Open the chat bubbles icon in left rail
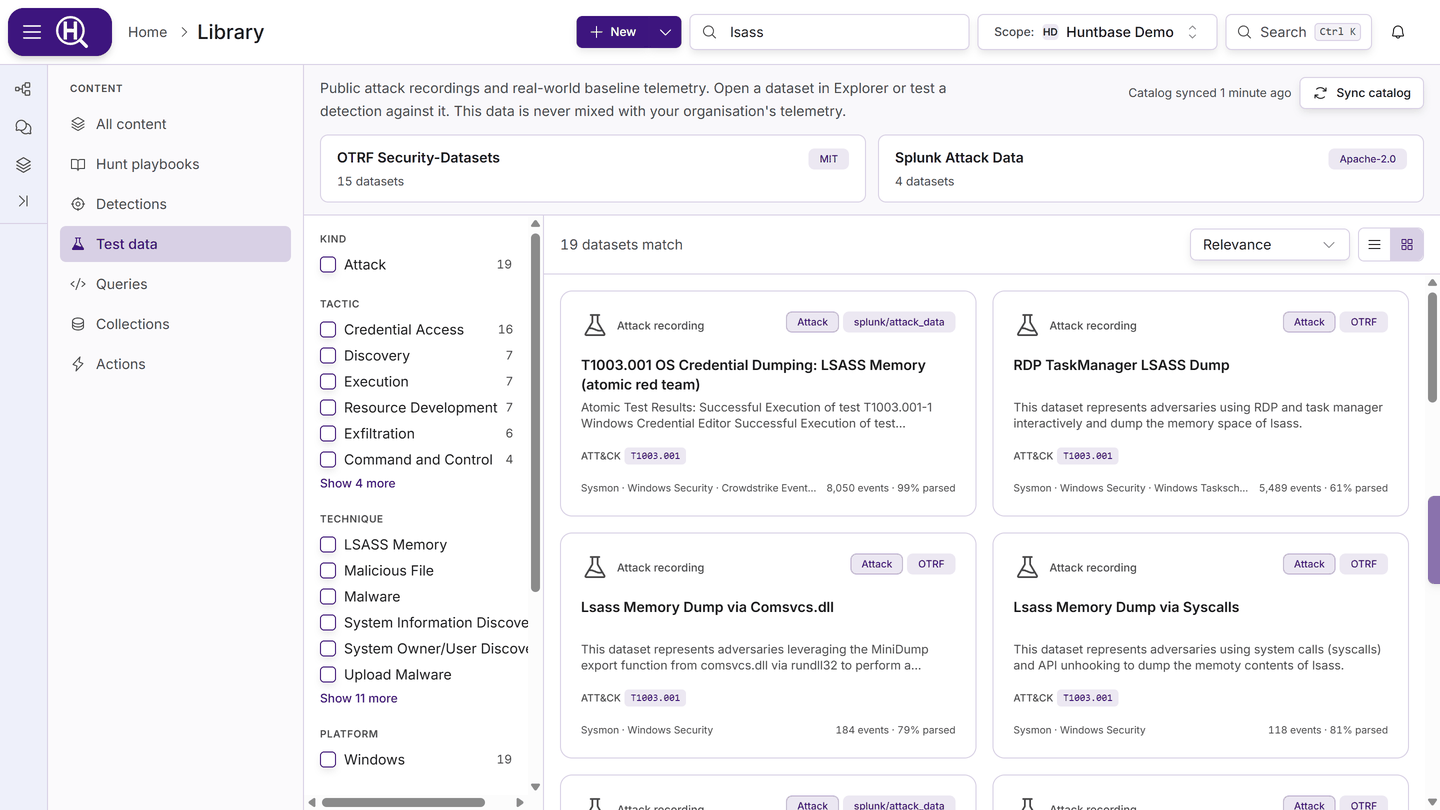 coord(23,127)
